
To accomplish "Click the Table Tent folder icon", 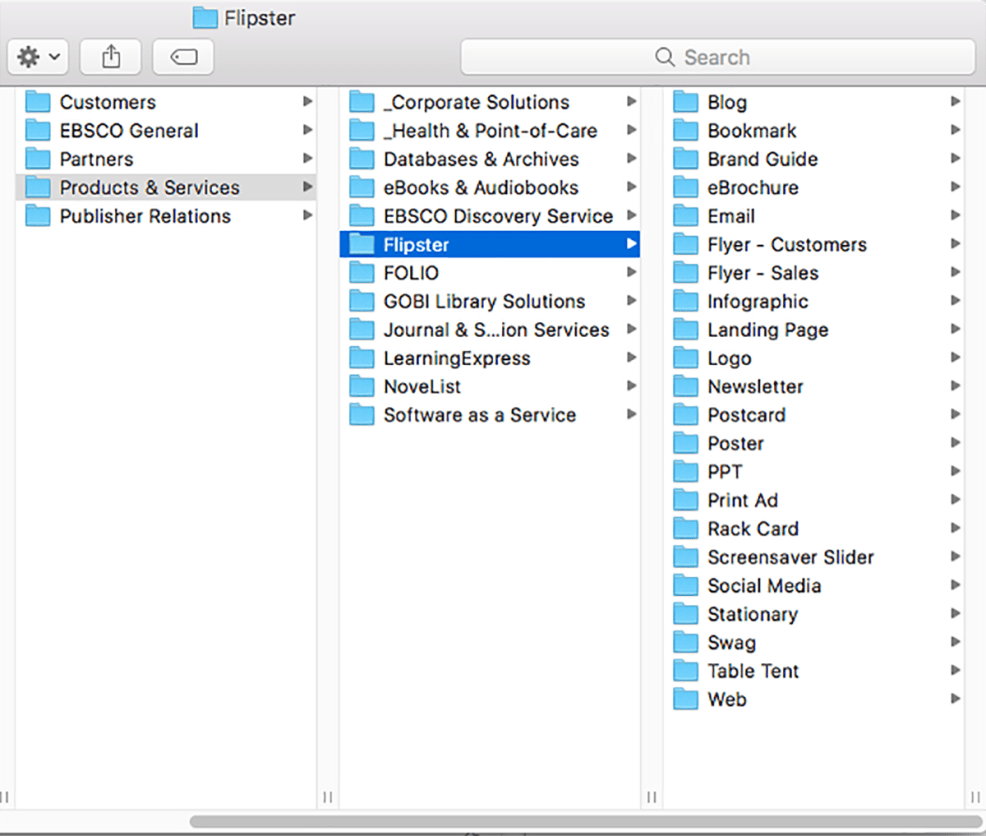I will [686, 672].
